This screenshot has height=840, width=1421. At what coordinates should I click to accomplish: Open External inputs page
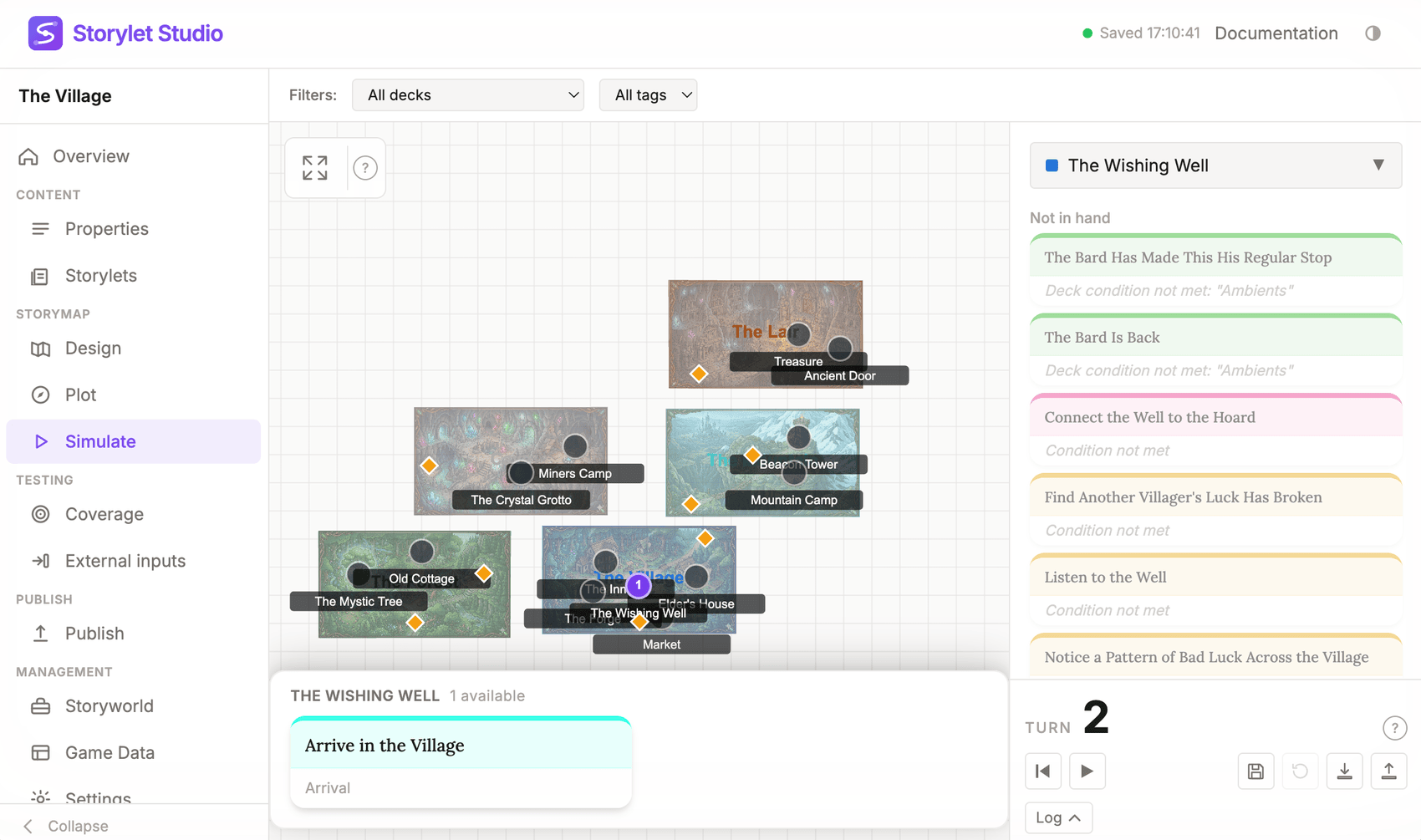tap(134, 561)
